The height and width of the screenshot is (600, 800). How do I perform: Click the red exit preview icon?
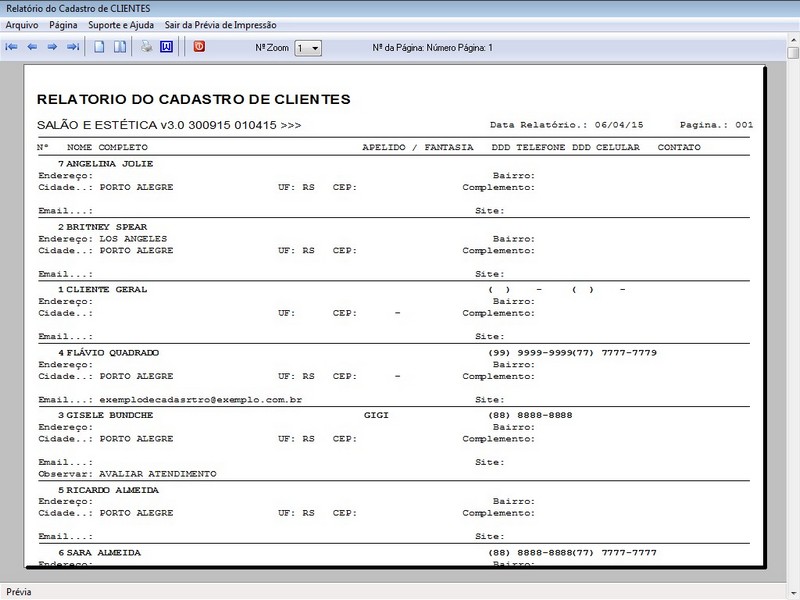pyautogui.click(x=199, y=47)
